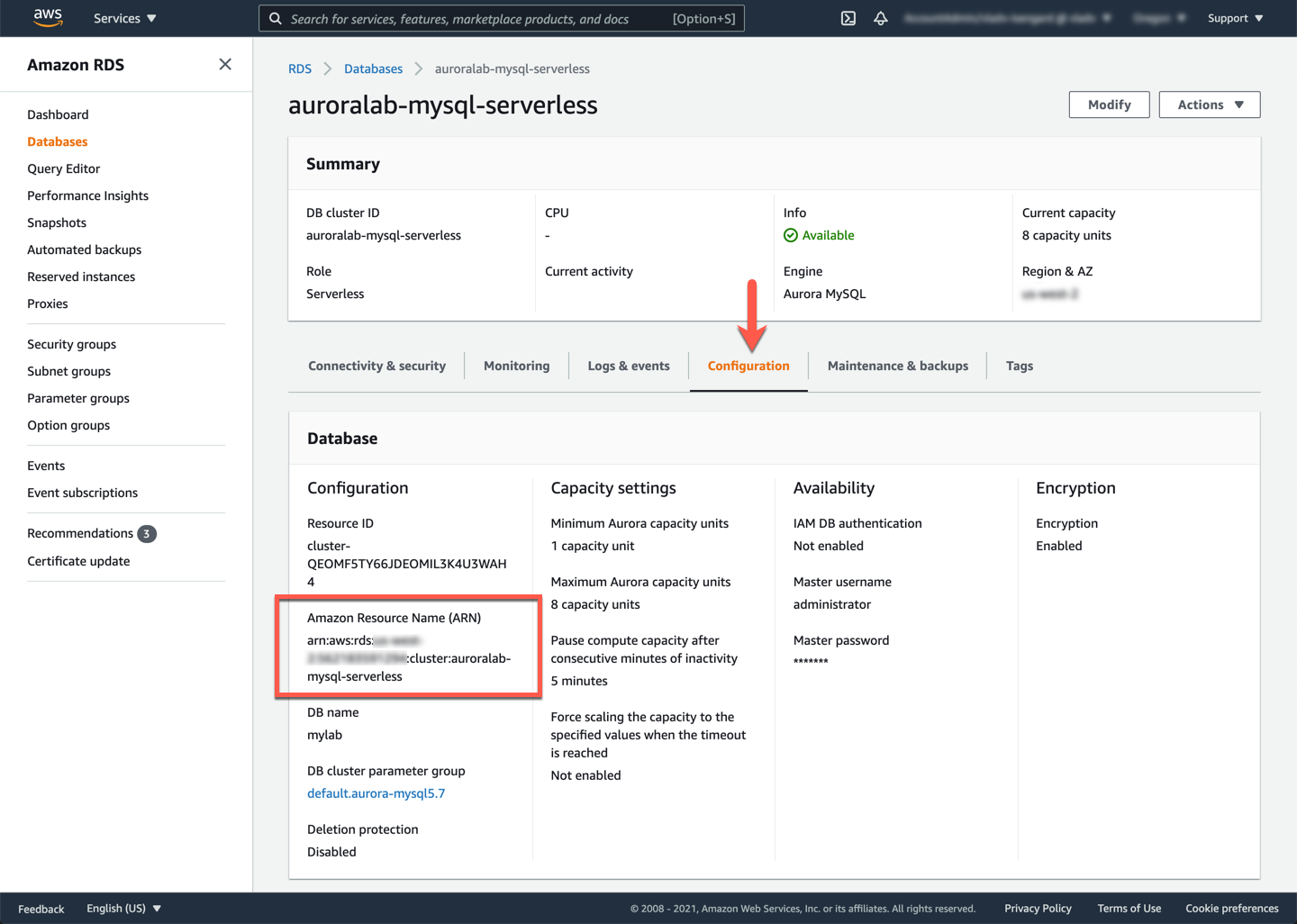Focus the AWS services search field
This screenshot has width=1297, height=924.
point(477,19)
